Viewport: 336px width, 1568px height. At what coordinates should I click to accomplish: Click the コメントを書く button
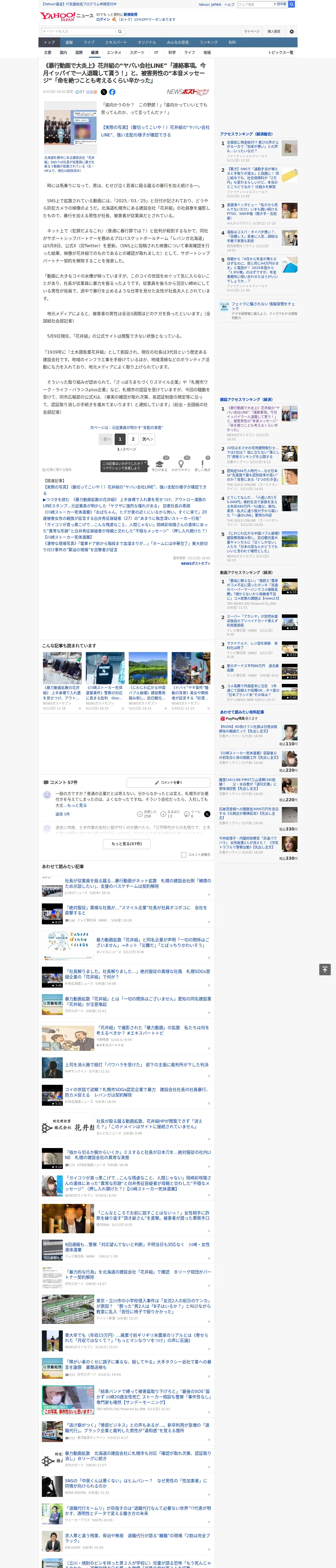coord(168,782)
